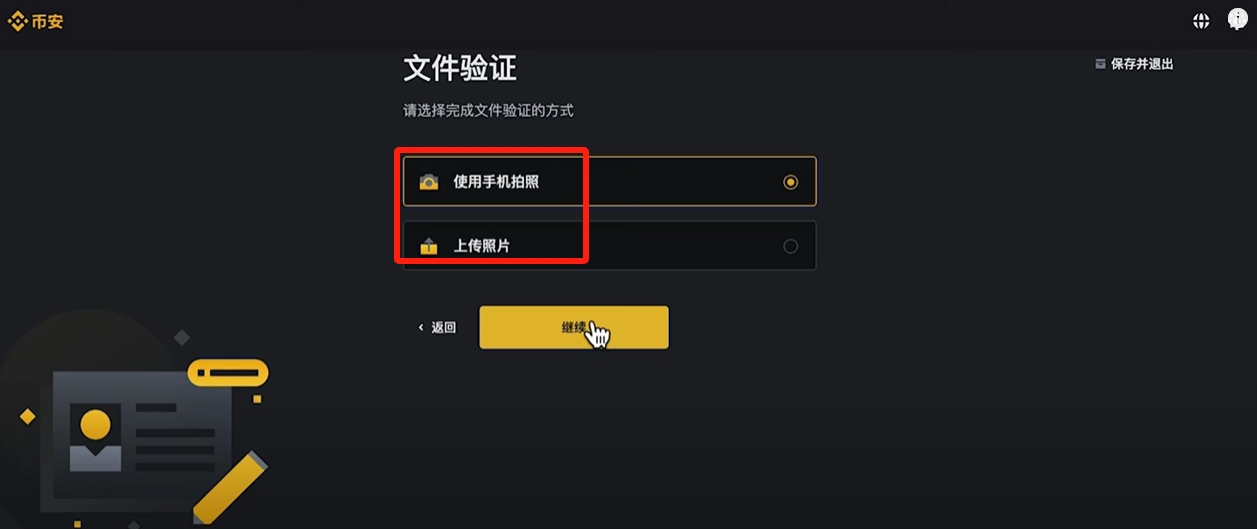The width and height of the screenshot is (1257, 529).
Task: Click the 文件验证 page heading
Action: point(460,69)
